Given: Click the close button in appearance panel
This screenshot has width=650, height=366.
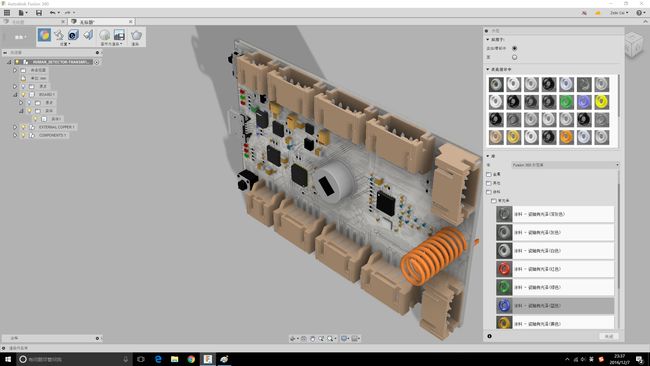Looking at the screenshot, I should pyautogui.click(x=609, y=336).
